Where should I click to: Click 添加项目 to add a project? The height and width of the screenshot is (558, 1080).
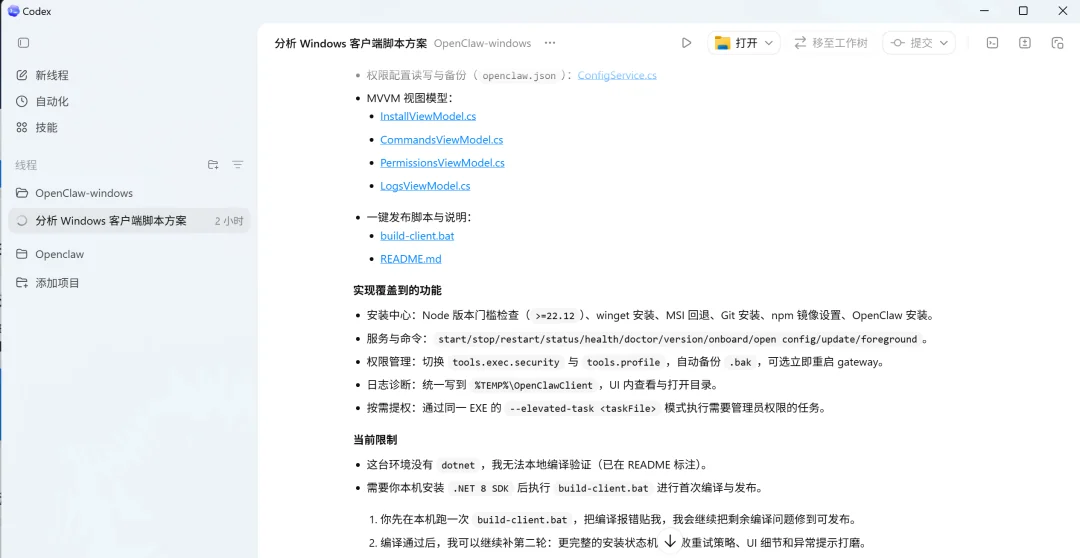pos(48,283)
